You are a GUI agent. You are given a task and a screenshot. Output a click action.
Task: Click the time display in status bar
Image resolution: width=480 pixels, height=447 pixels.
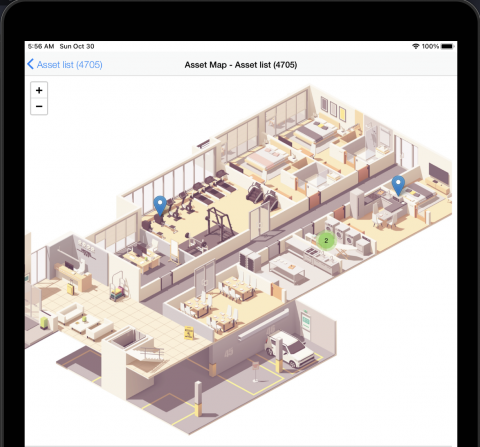41,46
